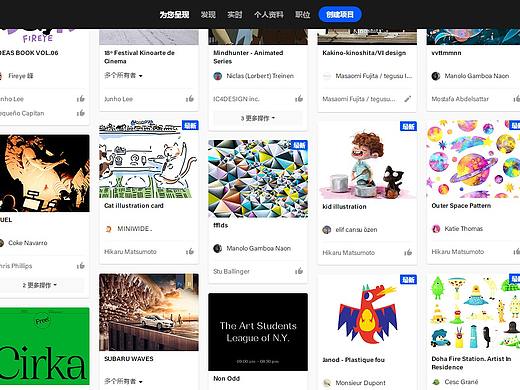The width and height of the screenshot is (520, 390).
Task: Open the kid illustration thumbnail
Action: 367,160
